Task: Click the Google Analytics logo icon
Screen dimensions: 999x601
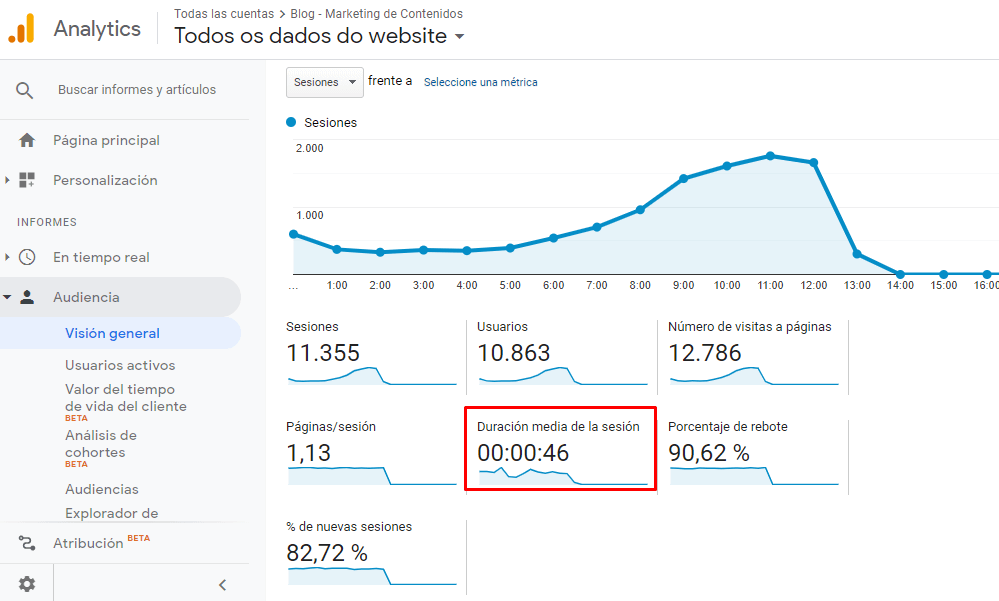Action: click(x=21, y=28)
